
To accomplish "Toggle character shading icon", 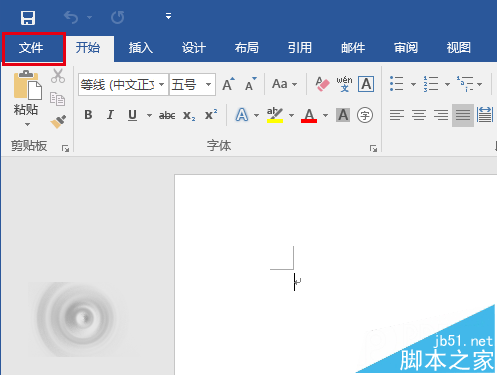I will click(343, 115).
